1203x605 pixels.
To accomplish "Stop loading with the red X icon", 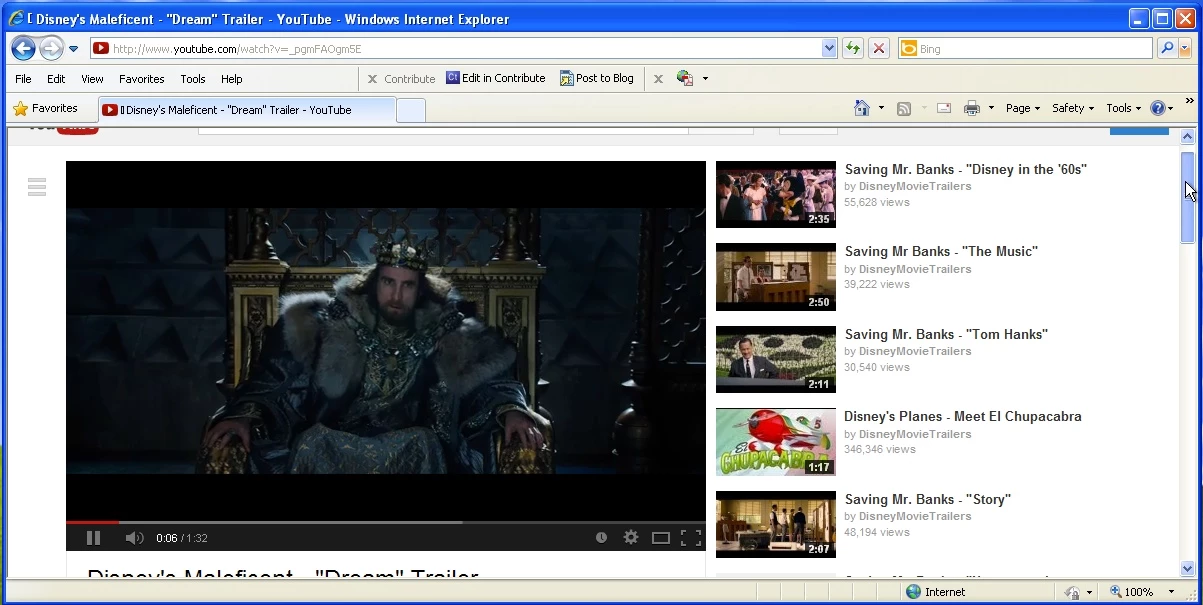I will pos(879,48).
